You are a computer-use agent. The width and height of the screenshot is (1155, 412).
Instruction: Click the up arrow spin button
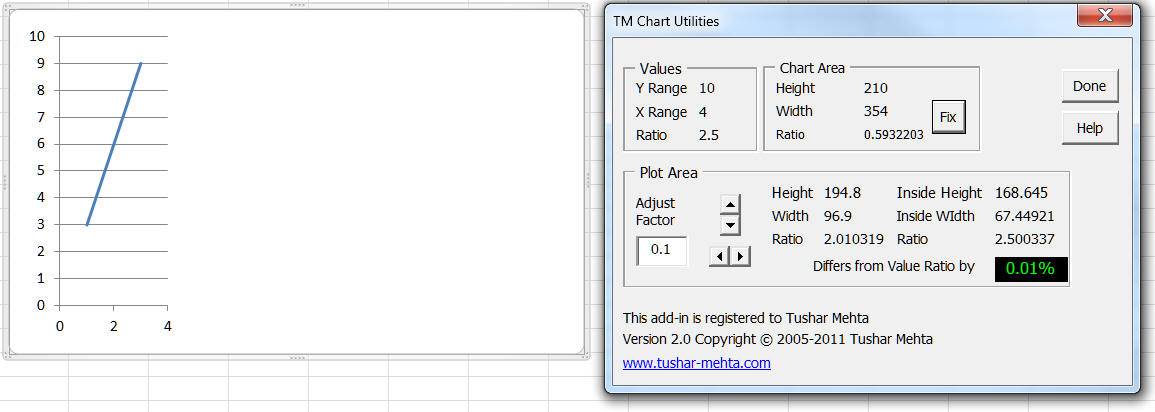730,205
